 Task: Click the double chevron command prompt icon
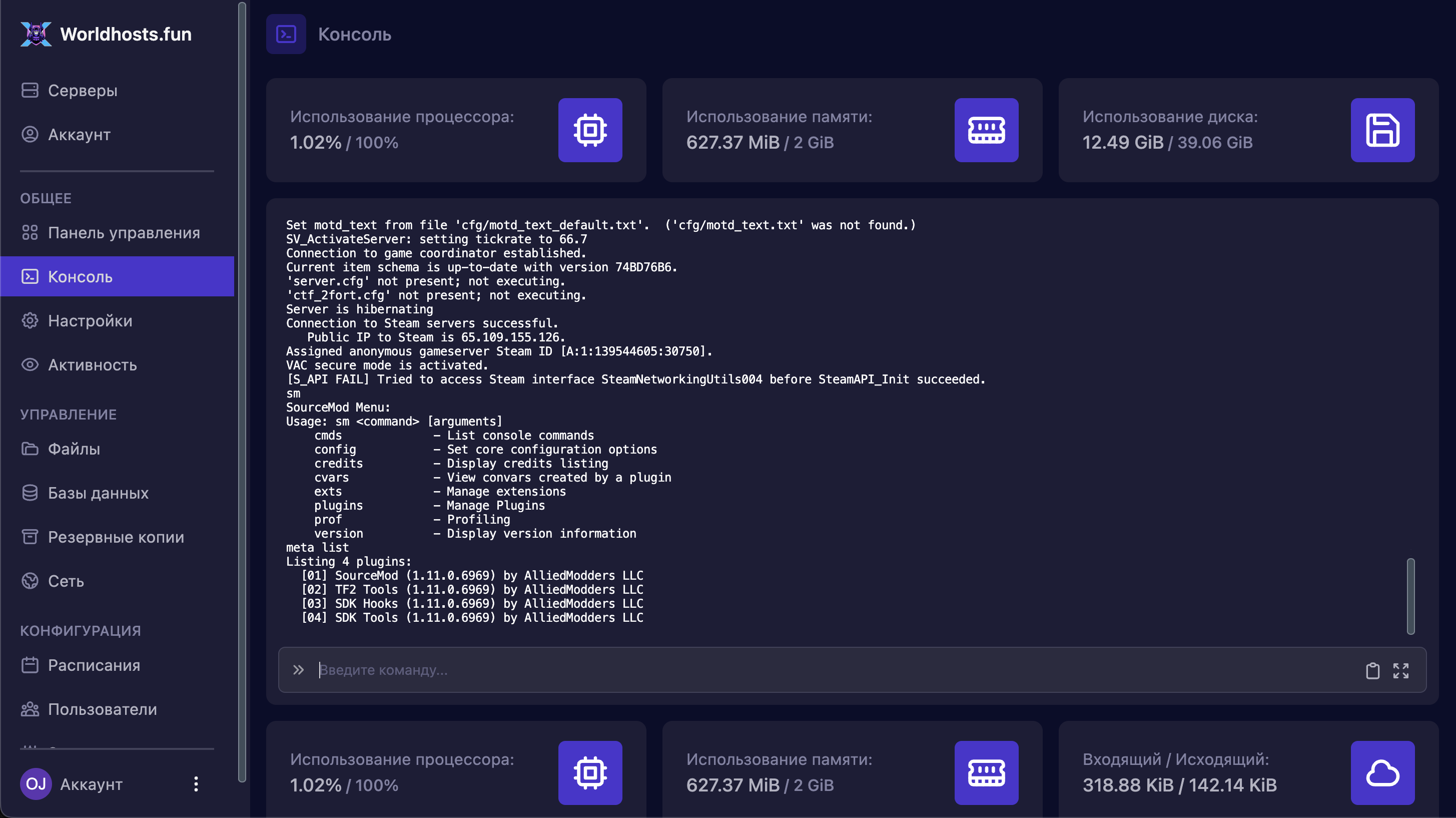(x=298, y=670)
